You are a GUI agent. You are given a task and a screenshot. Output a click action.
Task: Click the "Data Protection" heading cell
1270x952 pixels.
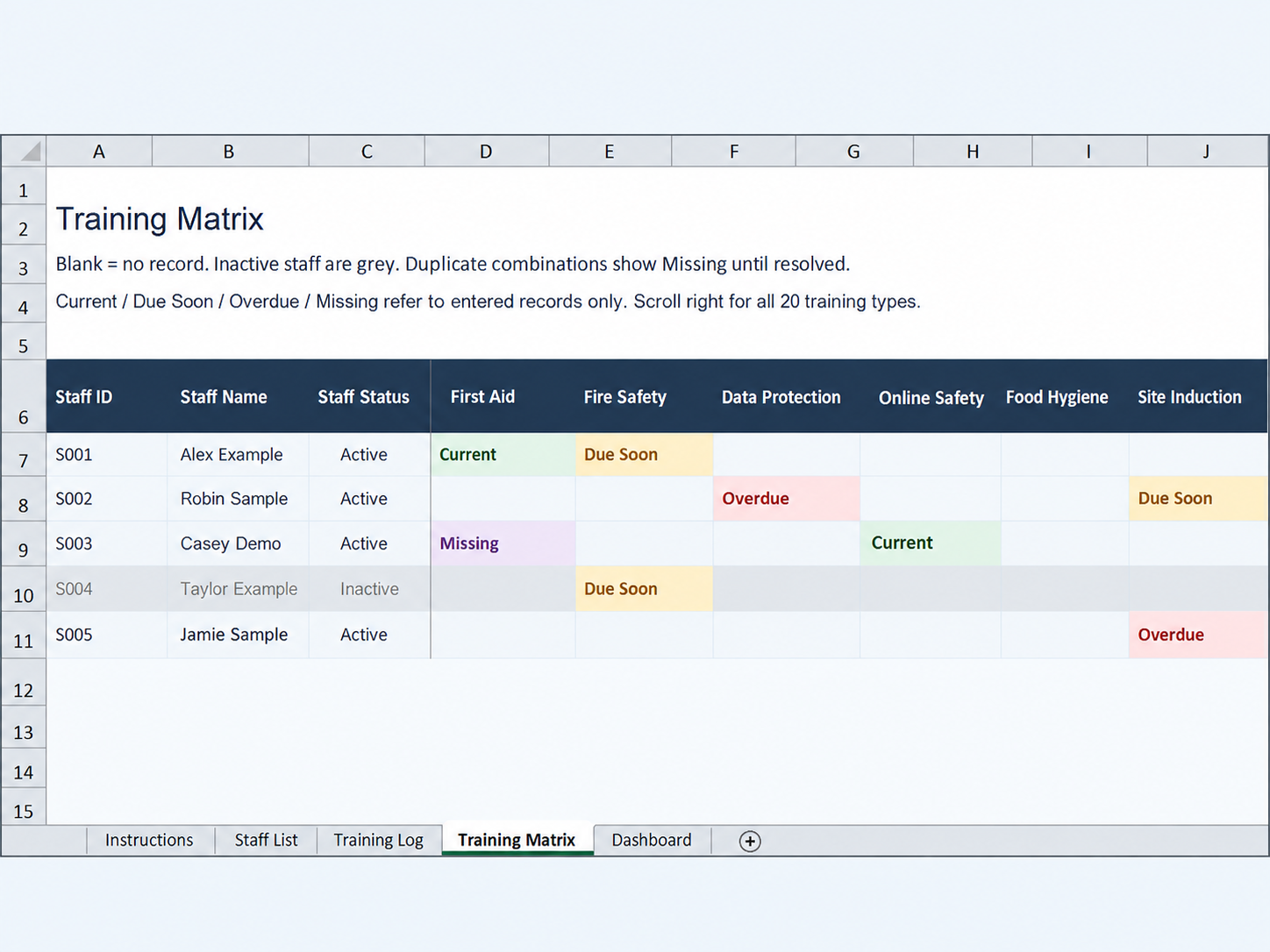pyautogui.click(x=787, y=396)
